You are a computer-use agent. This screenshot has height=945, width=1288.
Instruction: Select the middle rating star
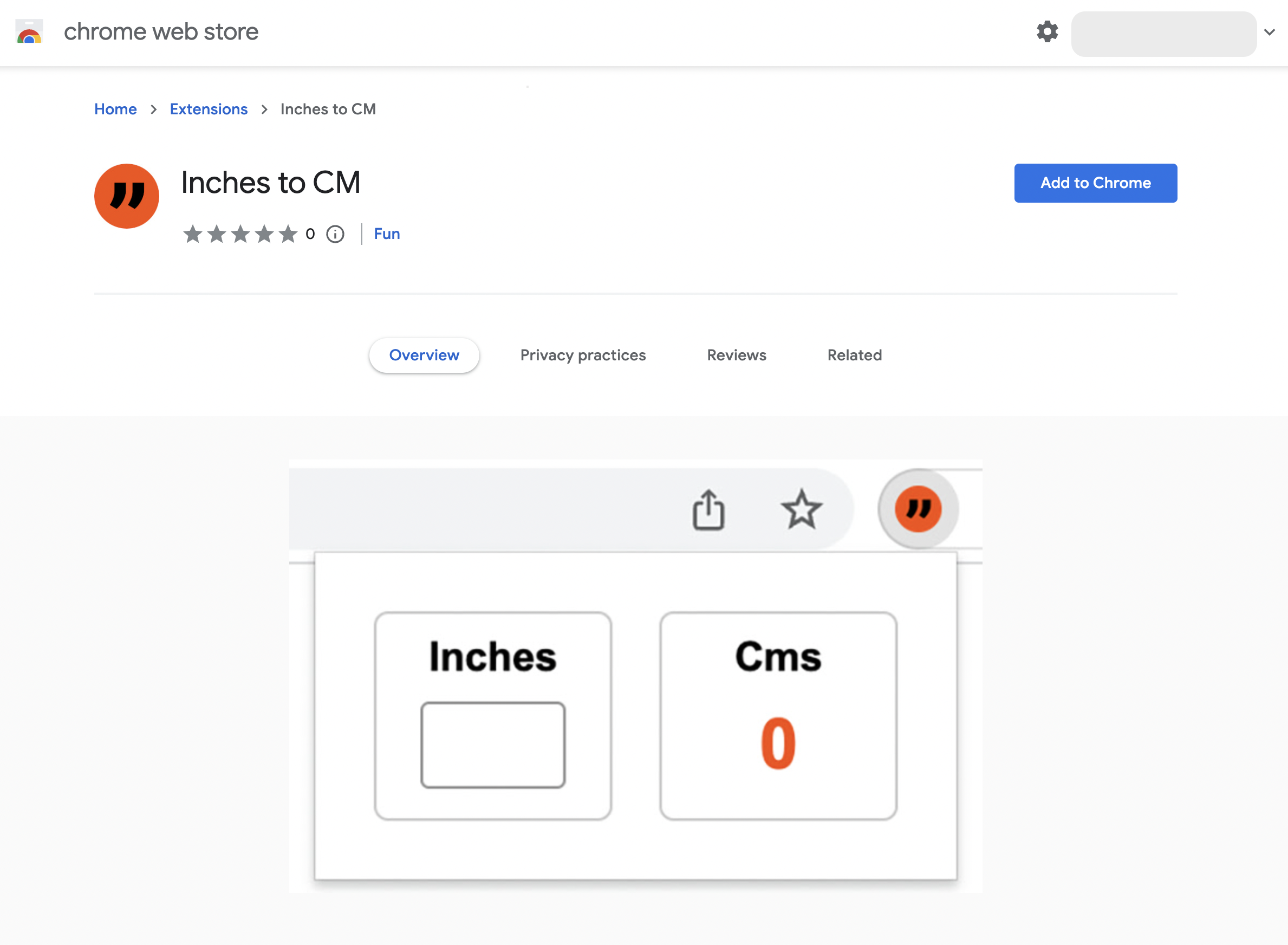pyautogui.click(x=240, y=234)
